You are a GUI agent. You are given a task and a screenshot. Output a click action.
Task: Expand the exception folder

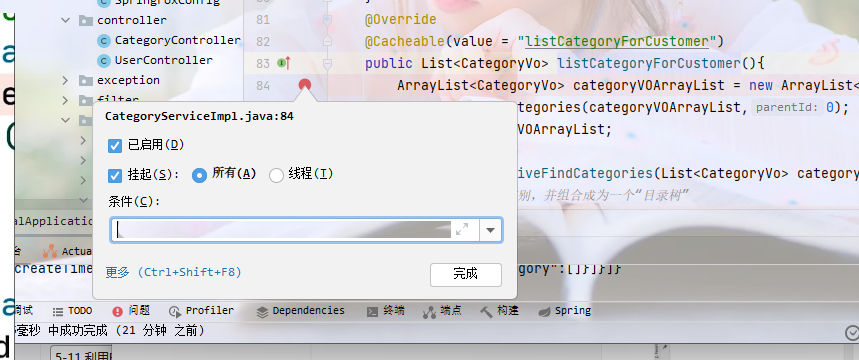click(66, 81)
